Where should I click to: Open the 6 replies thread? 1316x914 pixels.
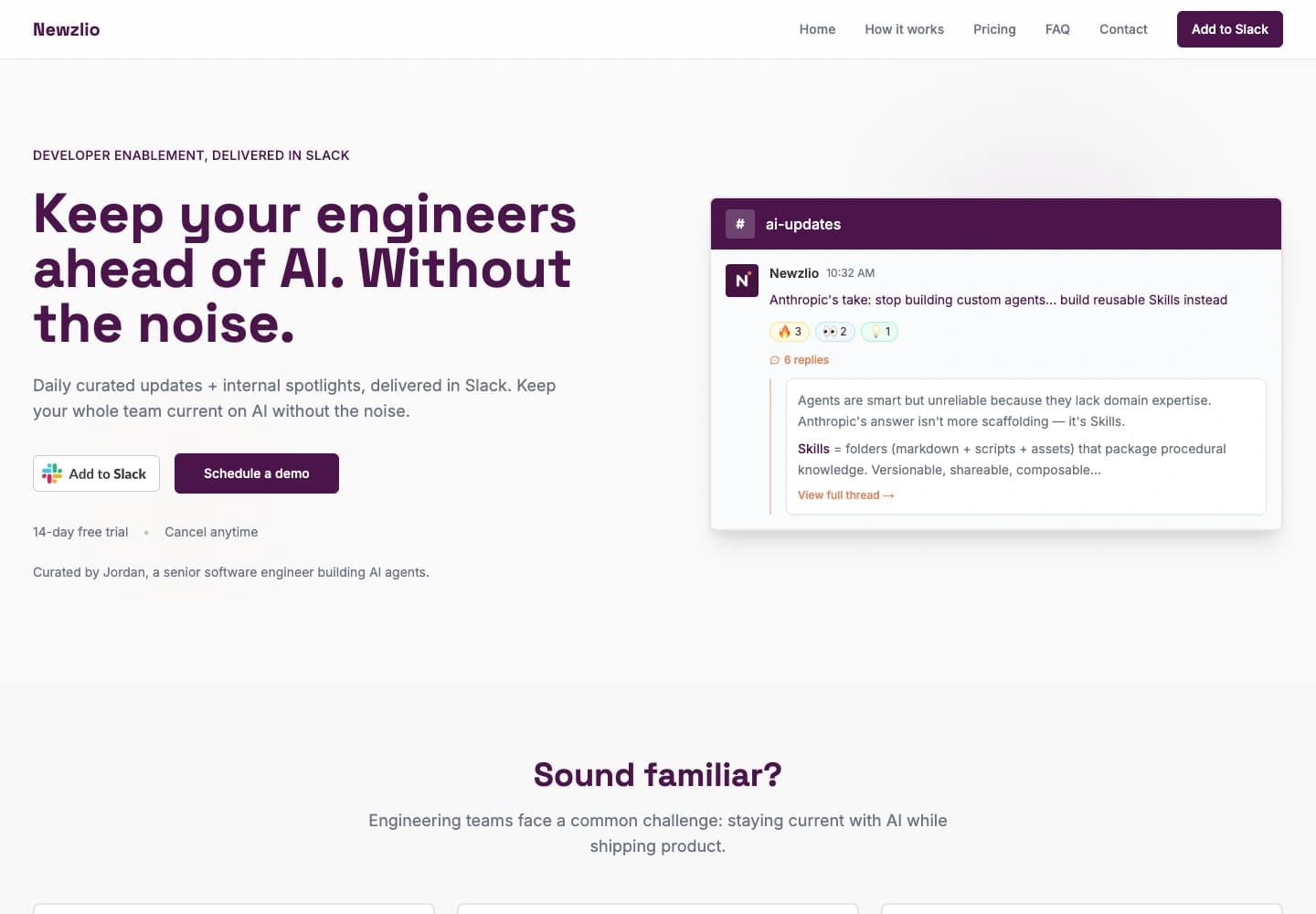click(800, 360)
